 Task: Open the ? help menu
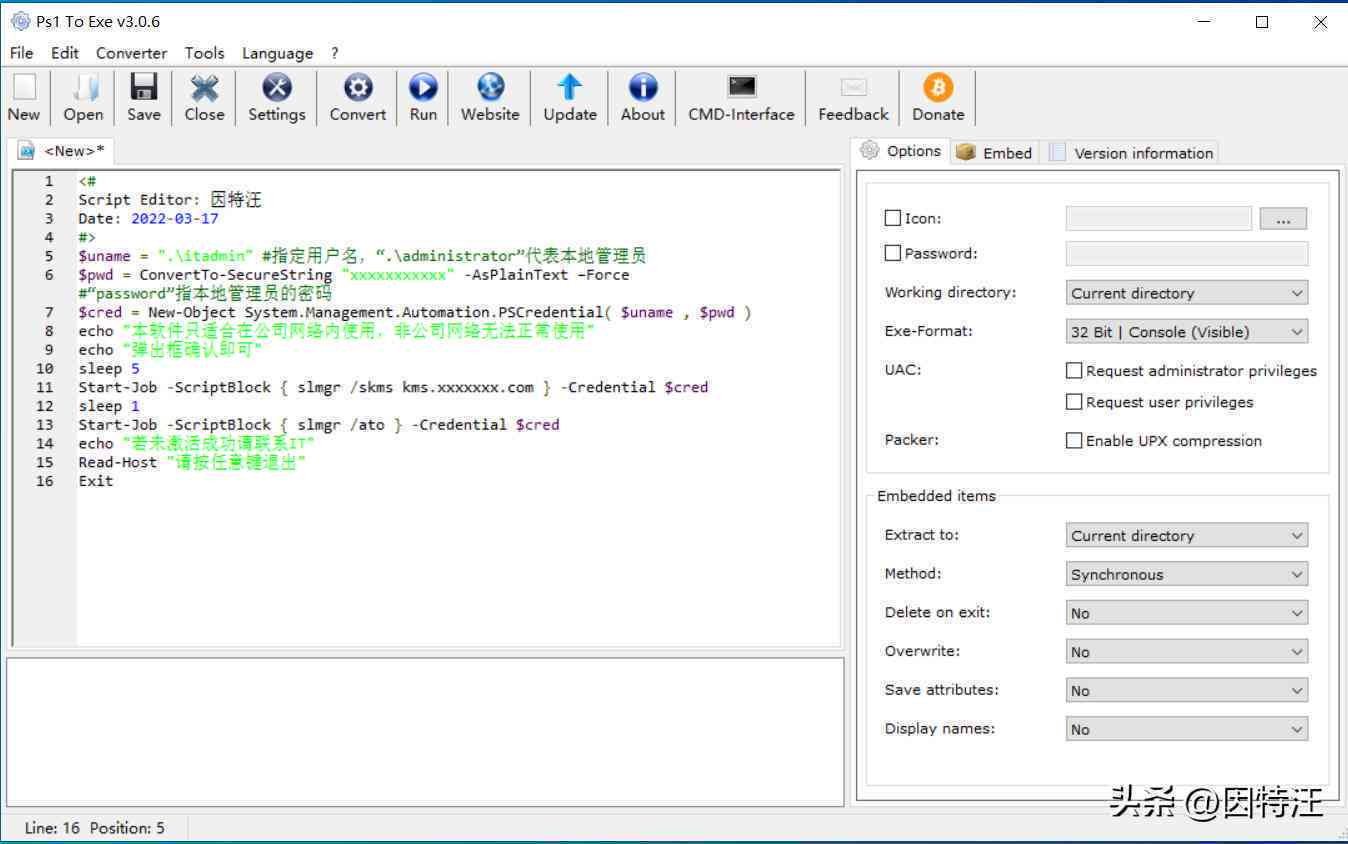pos(335,53)
